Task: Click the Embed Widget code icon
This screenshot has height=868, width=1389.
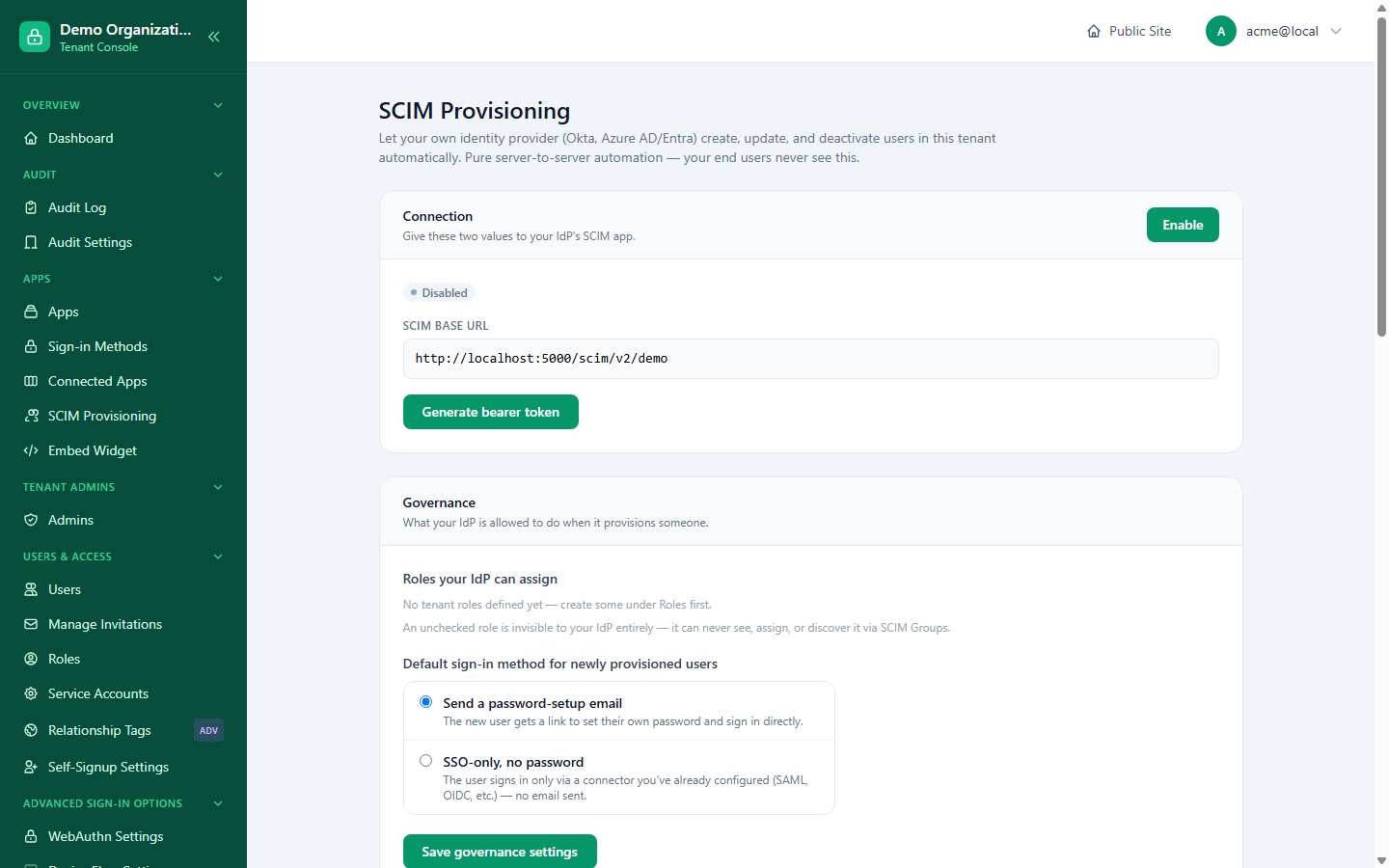Action: [31, 450]
